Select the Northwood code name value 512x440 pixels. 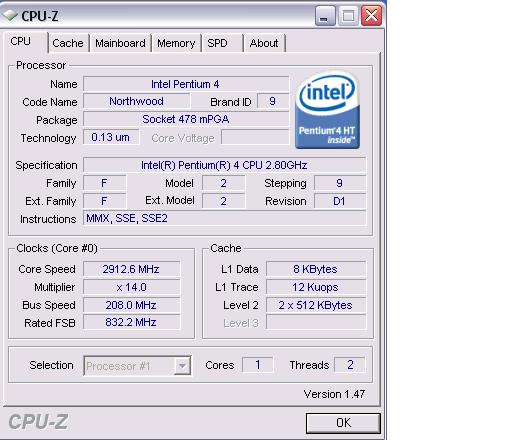[137, 101]
